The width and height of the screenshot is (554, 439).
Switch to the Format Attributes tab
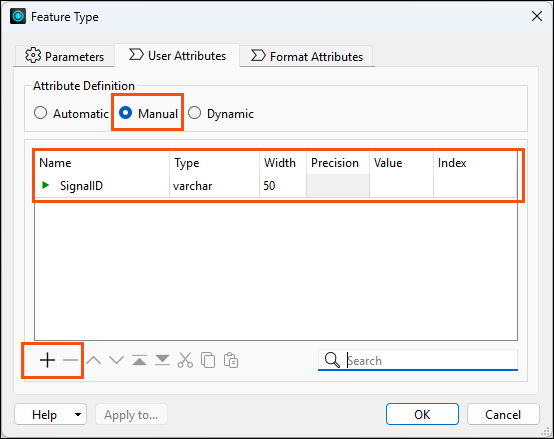307,56
